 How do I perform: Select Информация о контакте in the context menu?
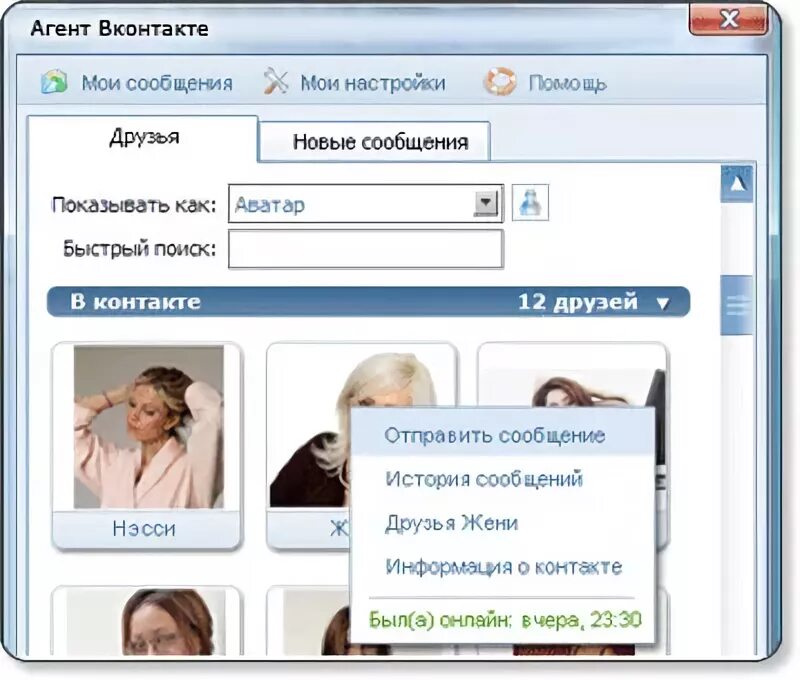coord(502,567)
